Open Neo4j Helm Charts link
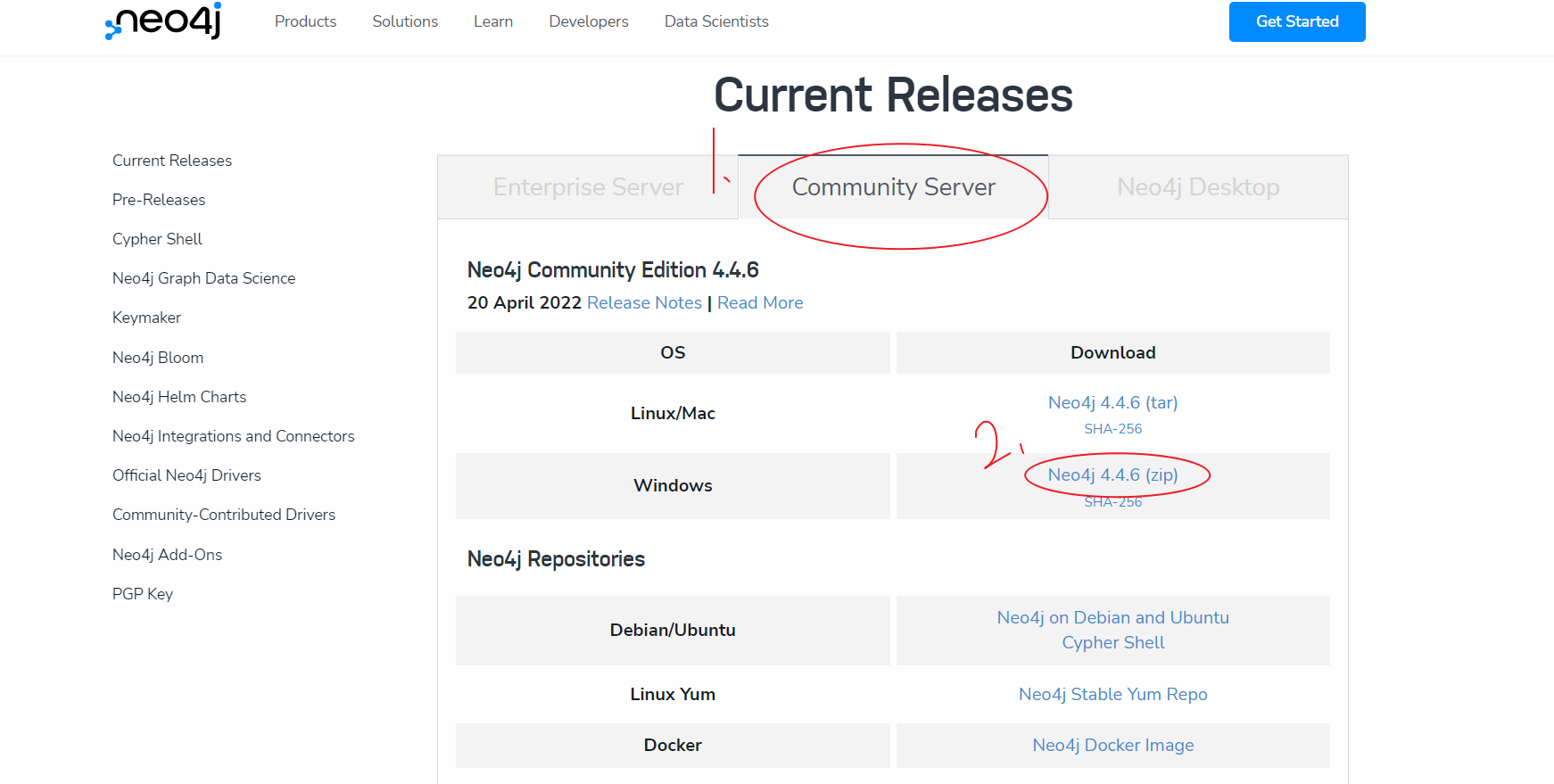 point(179,397)
